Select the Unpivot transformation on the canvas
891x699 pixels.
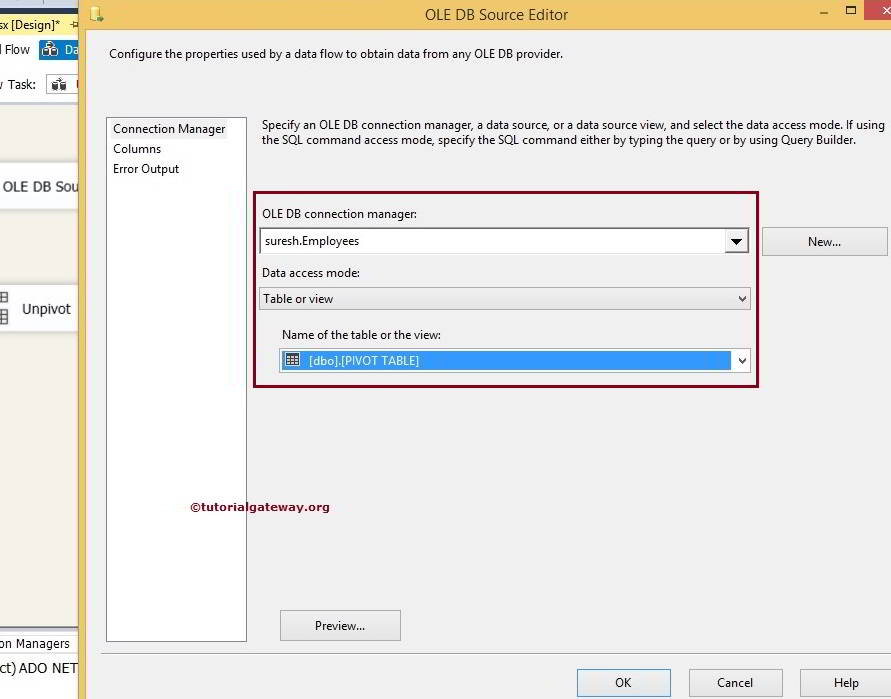[44, 309]
